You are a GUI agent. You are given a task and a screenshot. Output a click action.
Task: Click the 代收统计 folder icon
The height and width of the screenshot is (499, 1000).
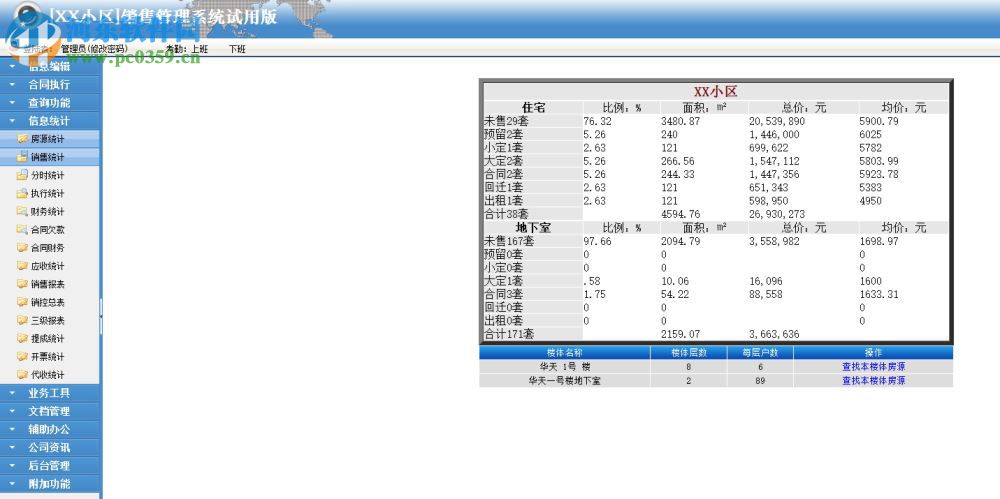click(x=22, y=375)
